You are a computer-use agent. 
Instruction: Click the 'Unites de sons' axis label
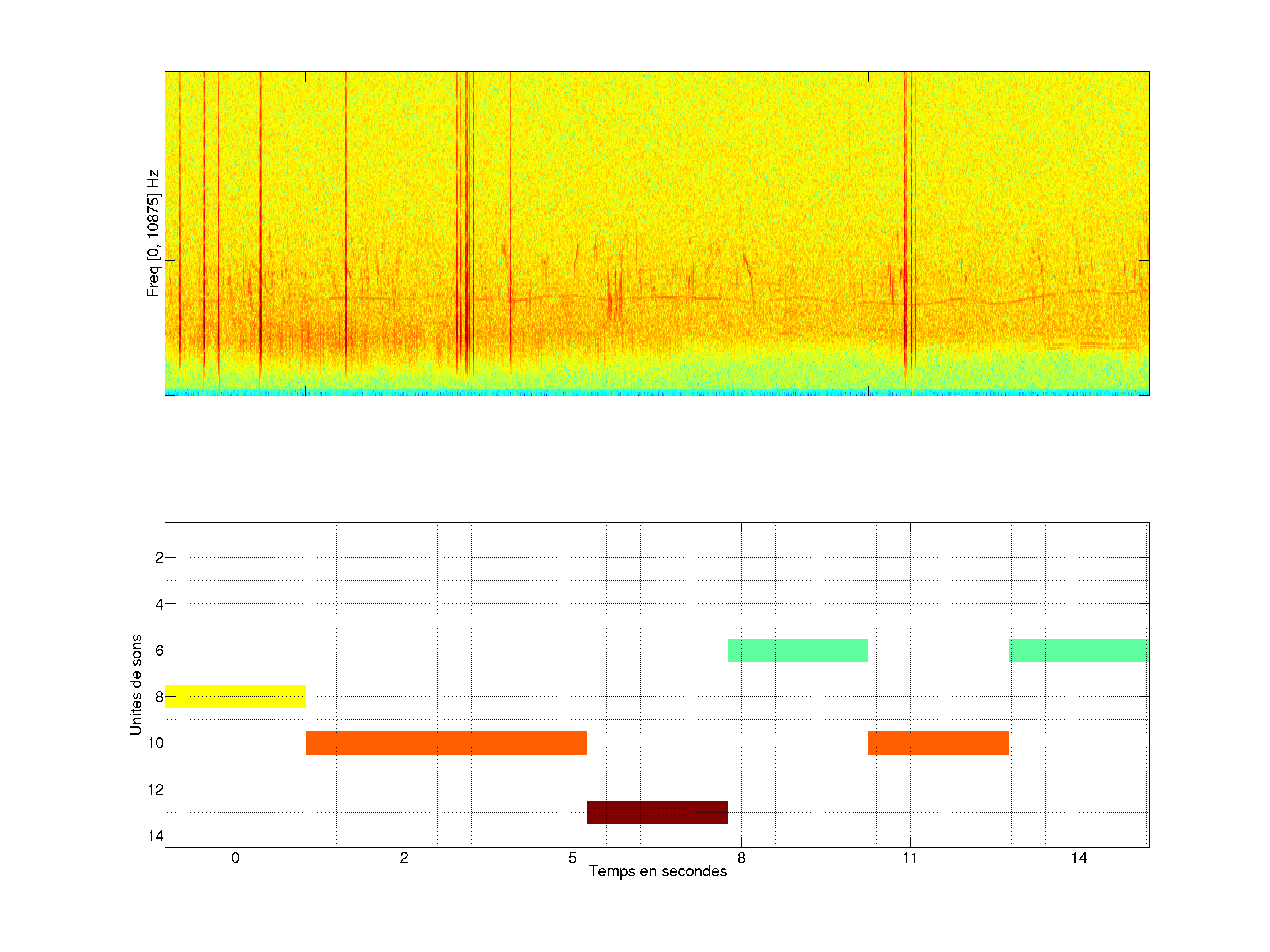pos(135,684)
